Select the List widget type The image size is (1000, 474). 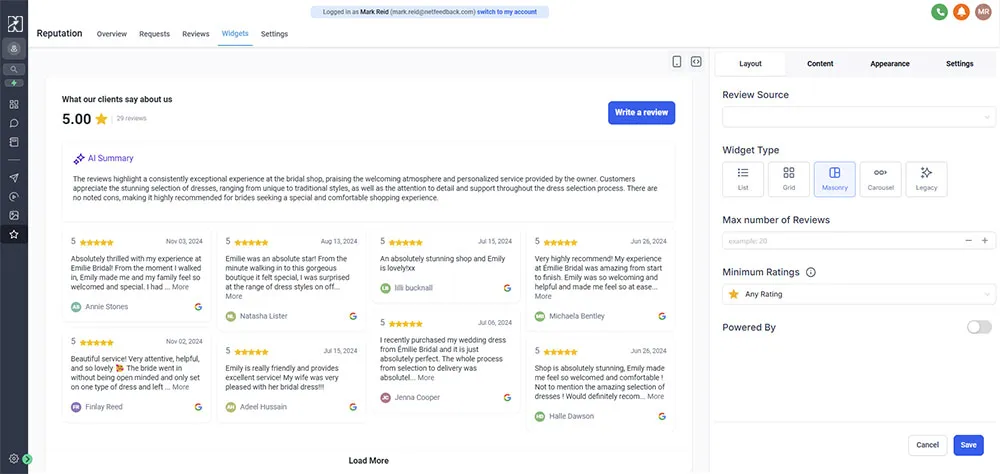[x=743, y=179]
